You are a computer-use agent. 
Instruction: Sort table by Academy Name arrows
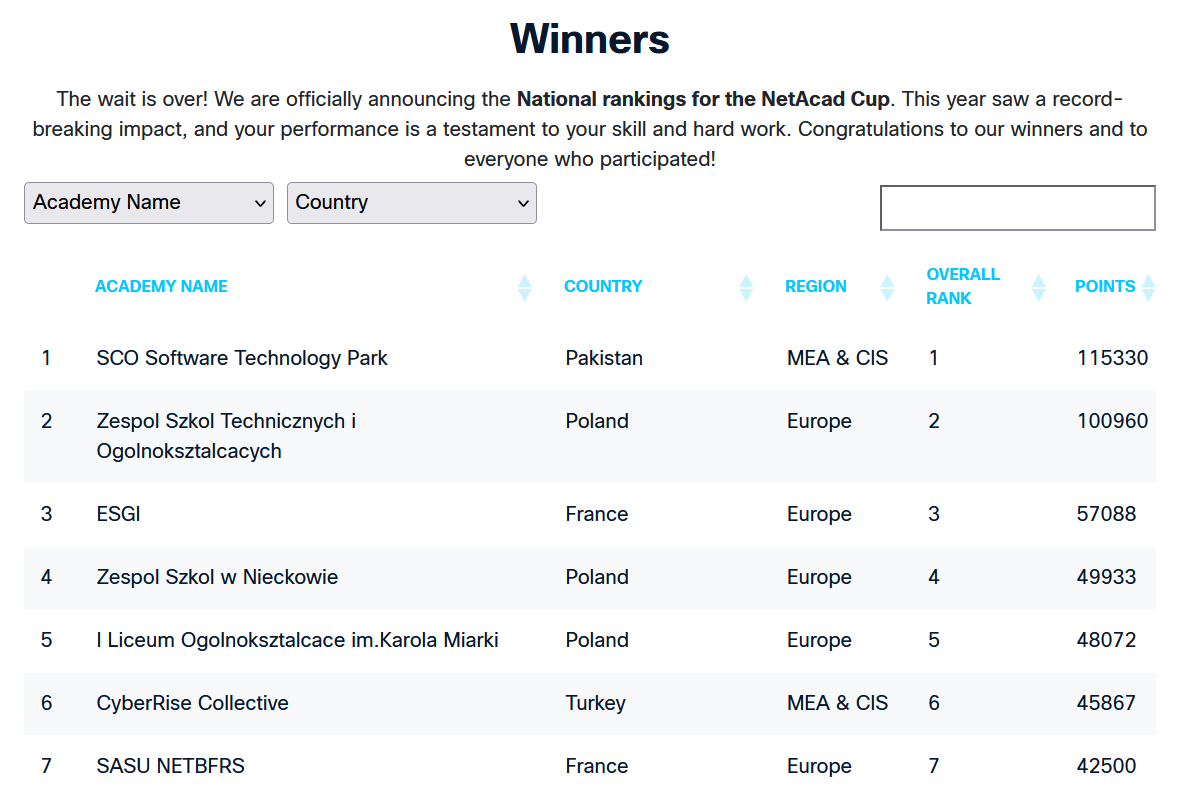524,288
